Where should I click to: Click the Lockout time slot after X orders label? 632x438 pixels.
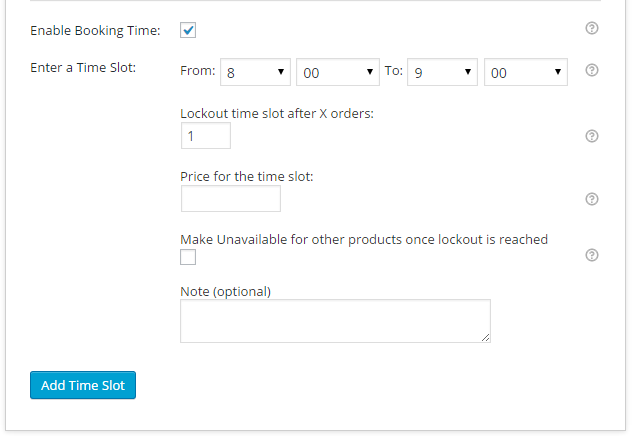click(277, 114)
